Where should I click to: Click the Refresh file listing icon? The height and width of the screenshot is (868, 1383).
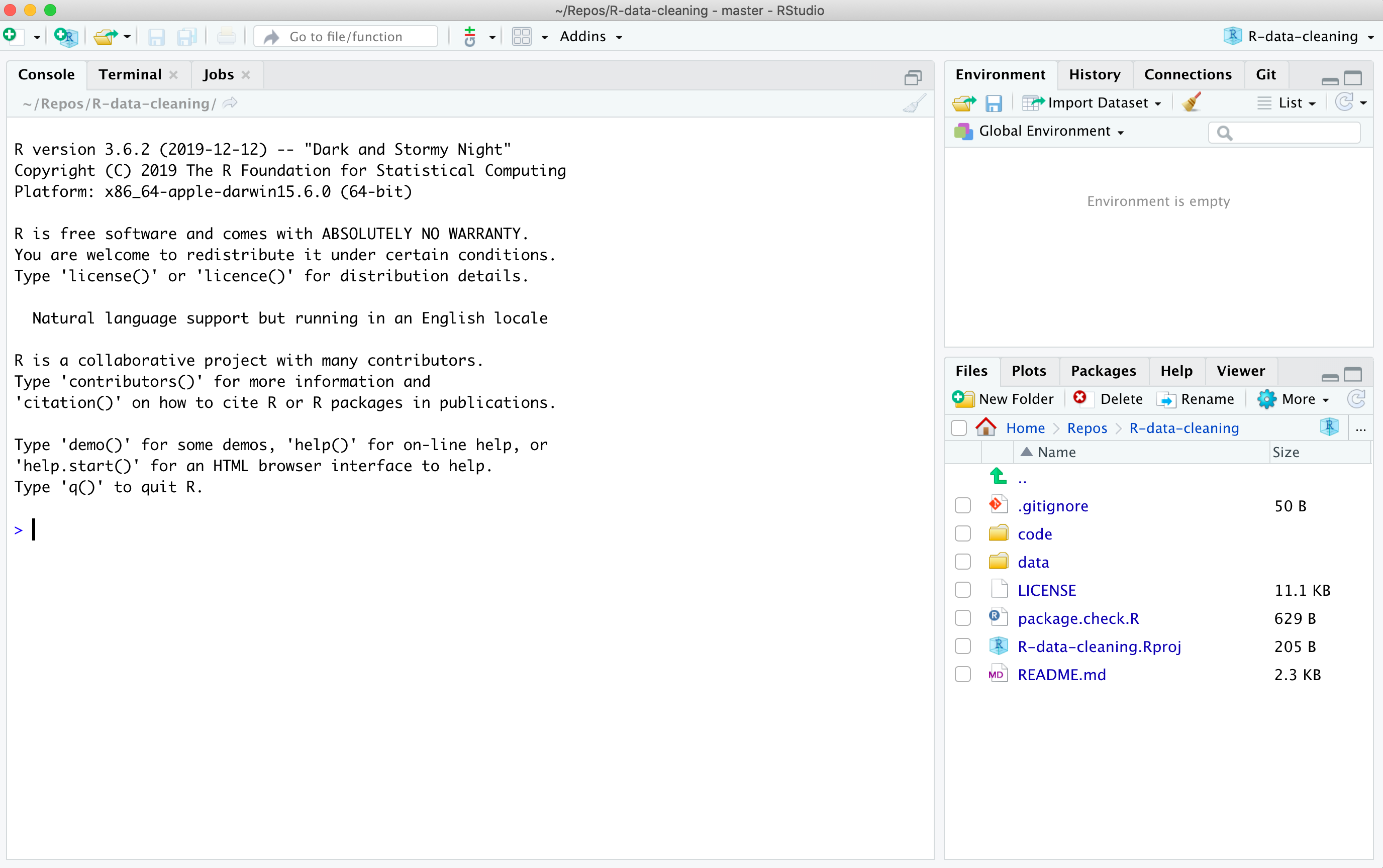1356,399
